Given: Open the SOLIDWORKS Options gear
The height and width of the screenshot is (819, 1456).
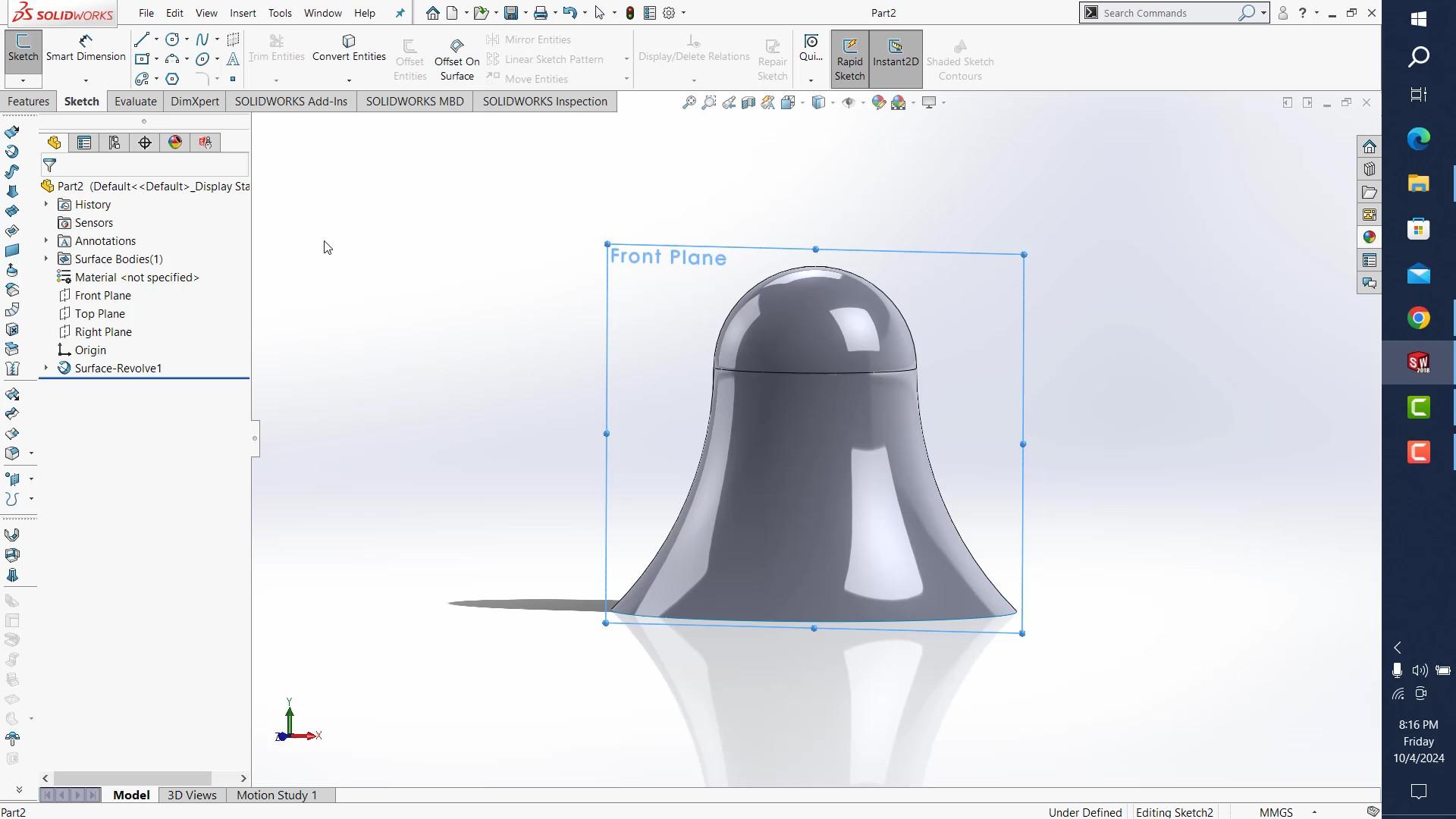Looking at the screenshot, I should tap(668, 13).
